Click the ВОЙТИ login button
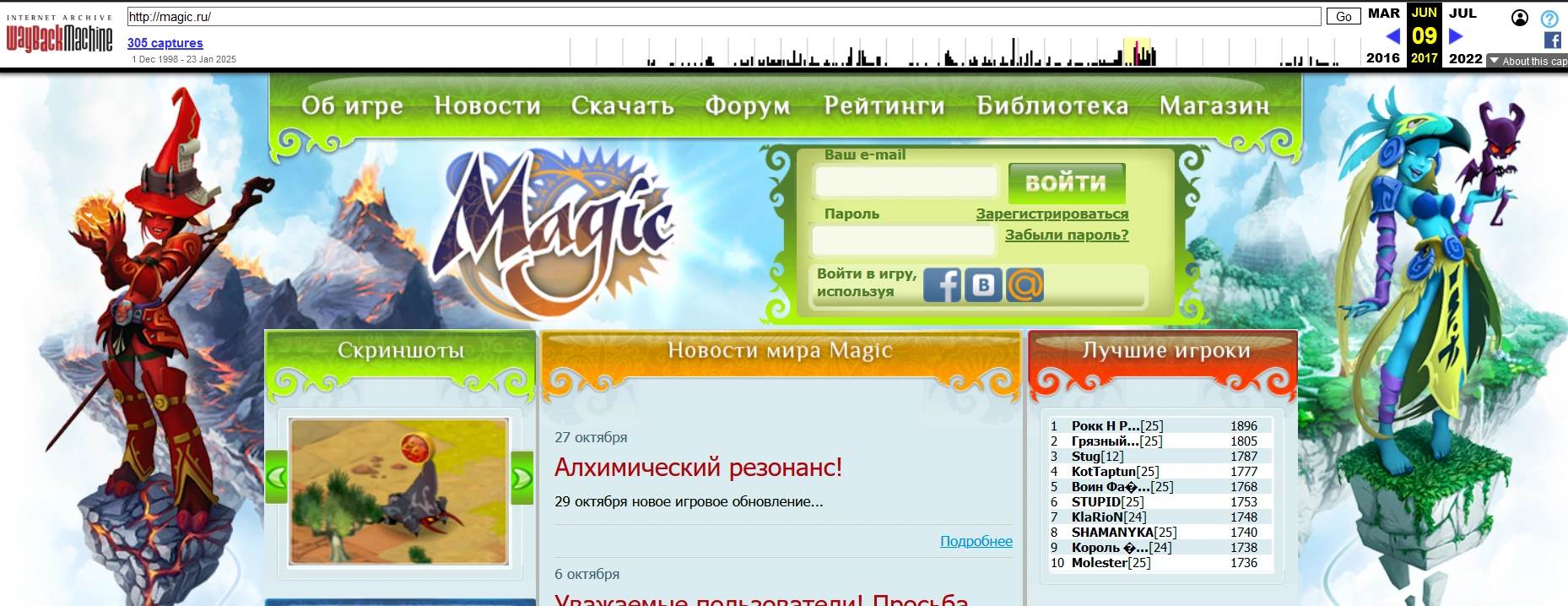The height and width of the screenshot is (606, 1568). pos(1067,182)
